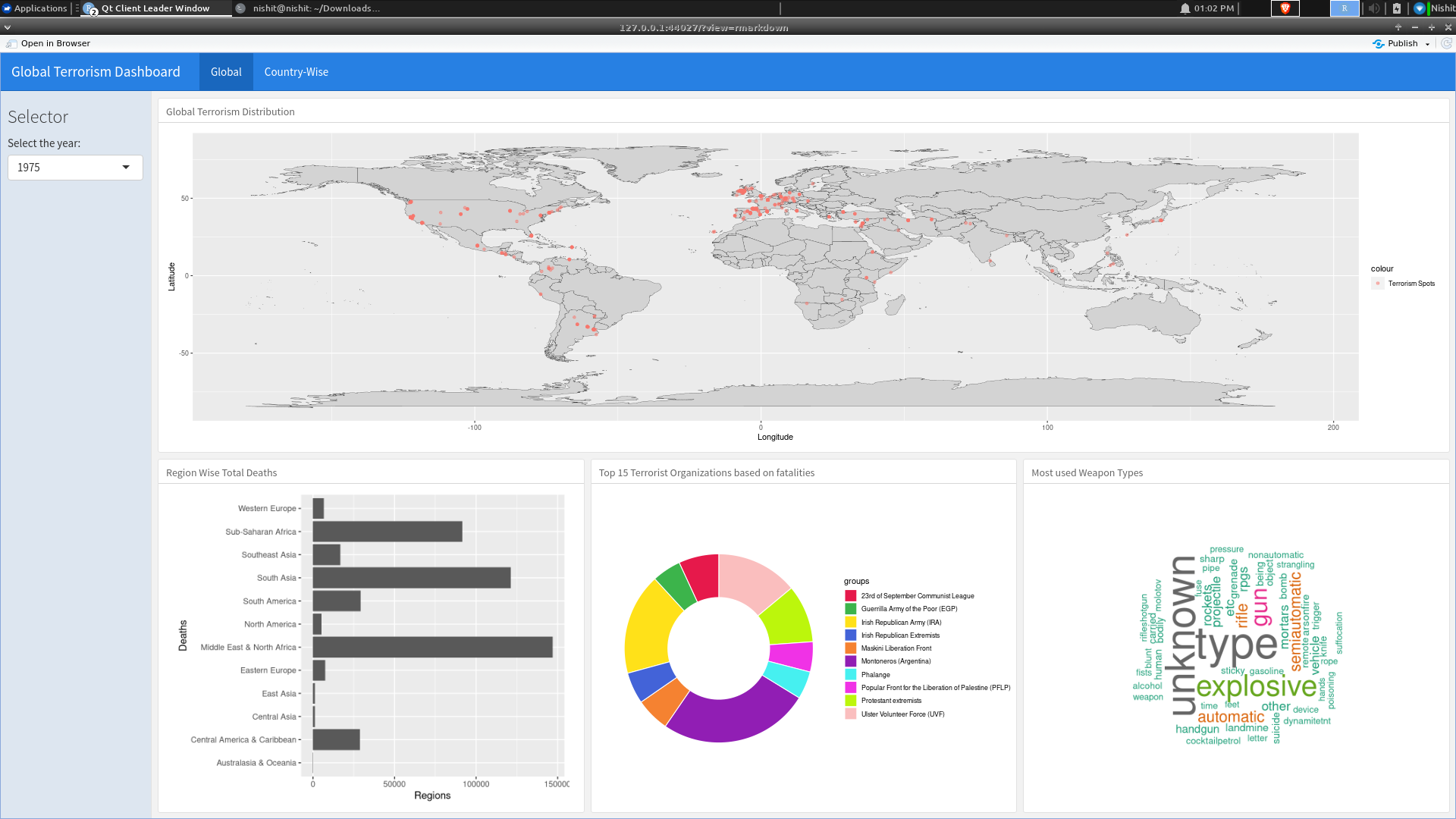The width and height of the screenshot is (1456, 819).
Task: Click the 01:02 PM clock
Action: tap(1214, 8)
